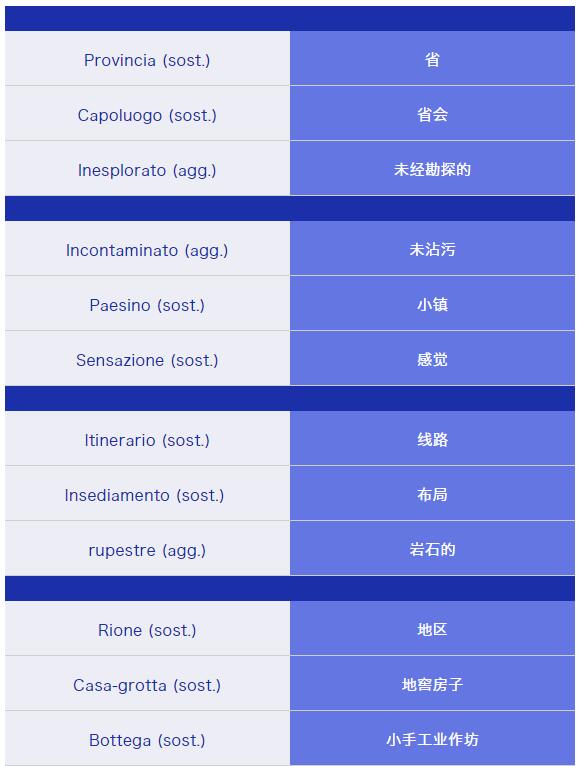Click the Capoluogo (sost.) entry
Image resolution: width=579 pixels, height=766 pixels.
(147, 114)
